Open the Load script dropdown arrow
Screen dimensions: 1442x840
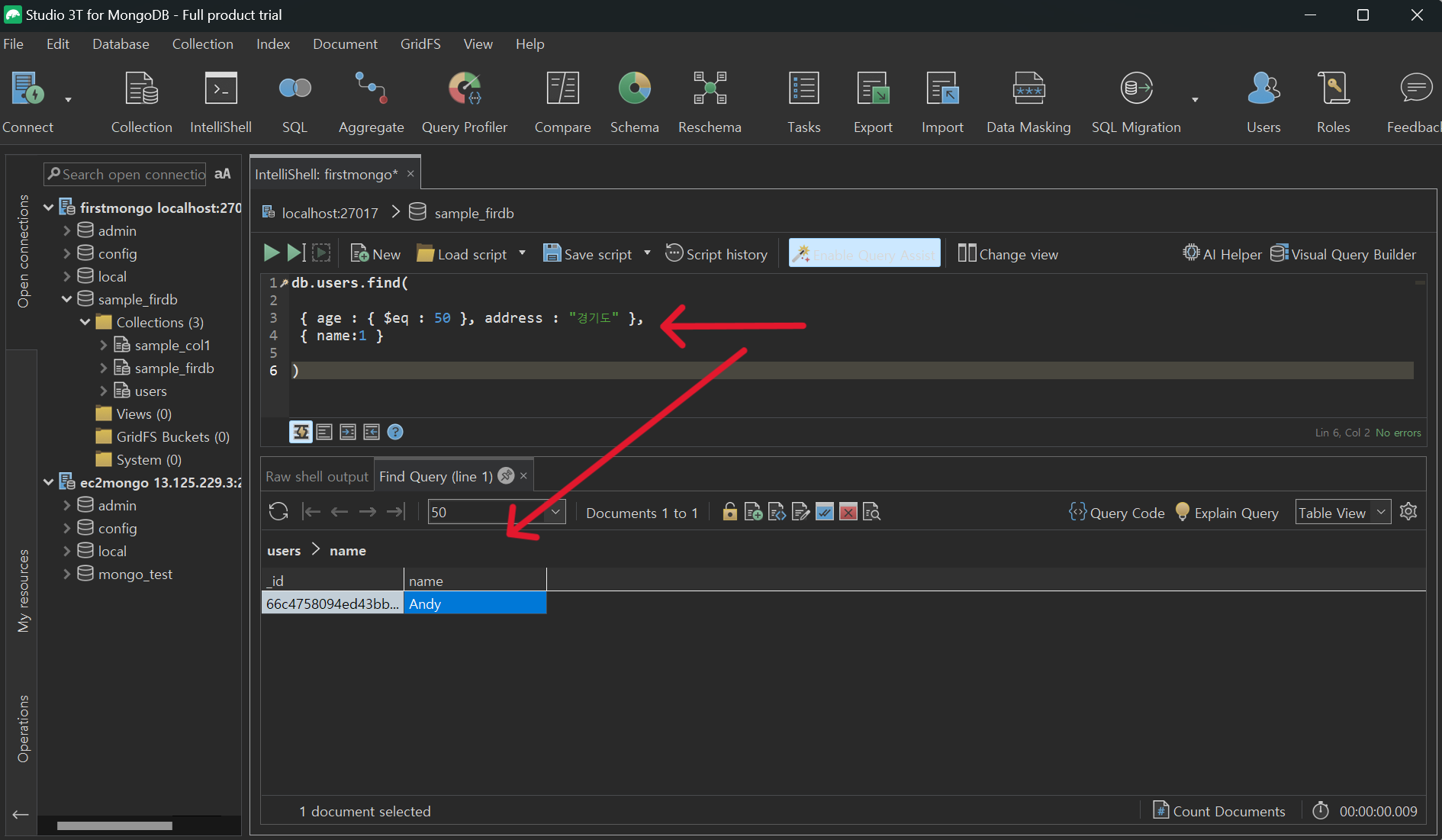coord(523,253)
